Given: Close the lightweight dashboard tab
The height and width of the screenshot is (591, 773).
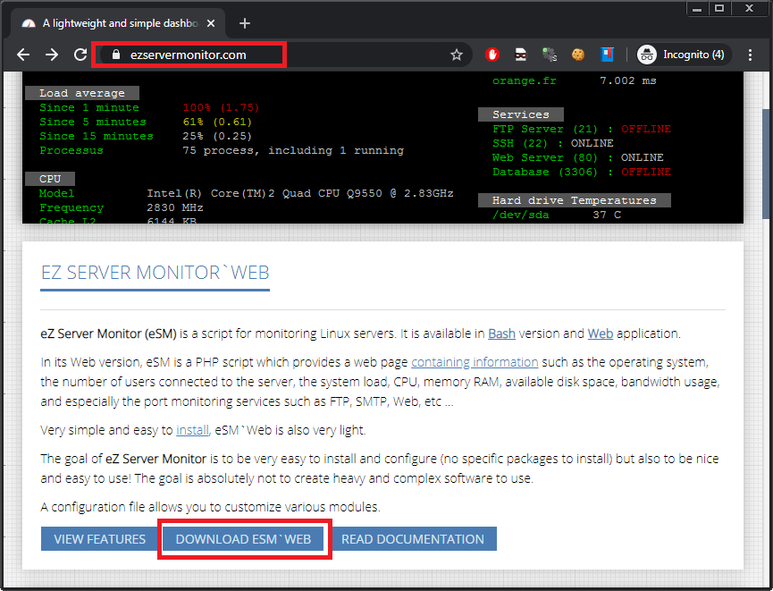Looking at the screenshot, I should click(x=211, y=23).
